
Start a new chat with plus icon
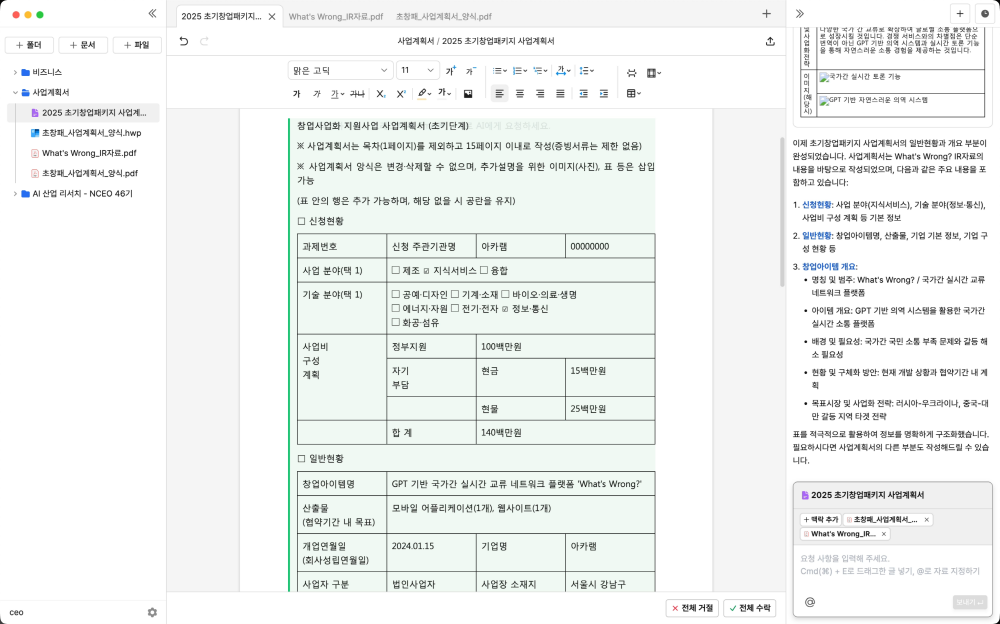click(960, 13)
